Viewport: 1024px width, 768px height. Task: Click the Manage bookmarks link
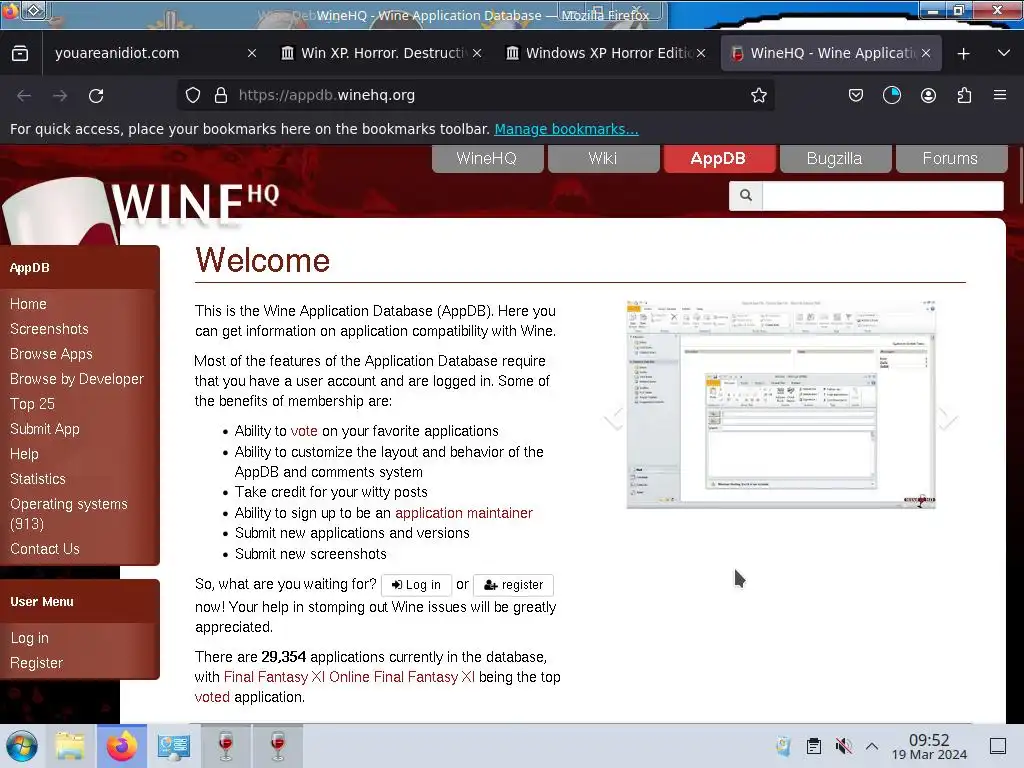click(566, 129)
